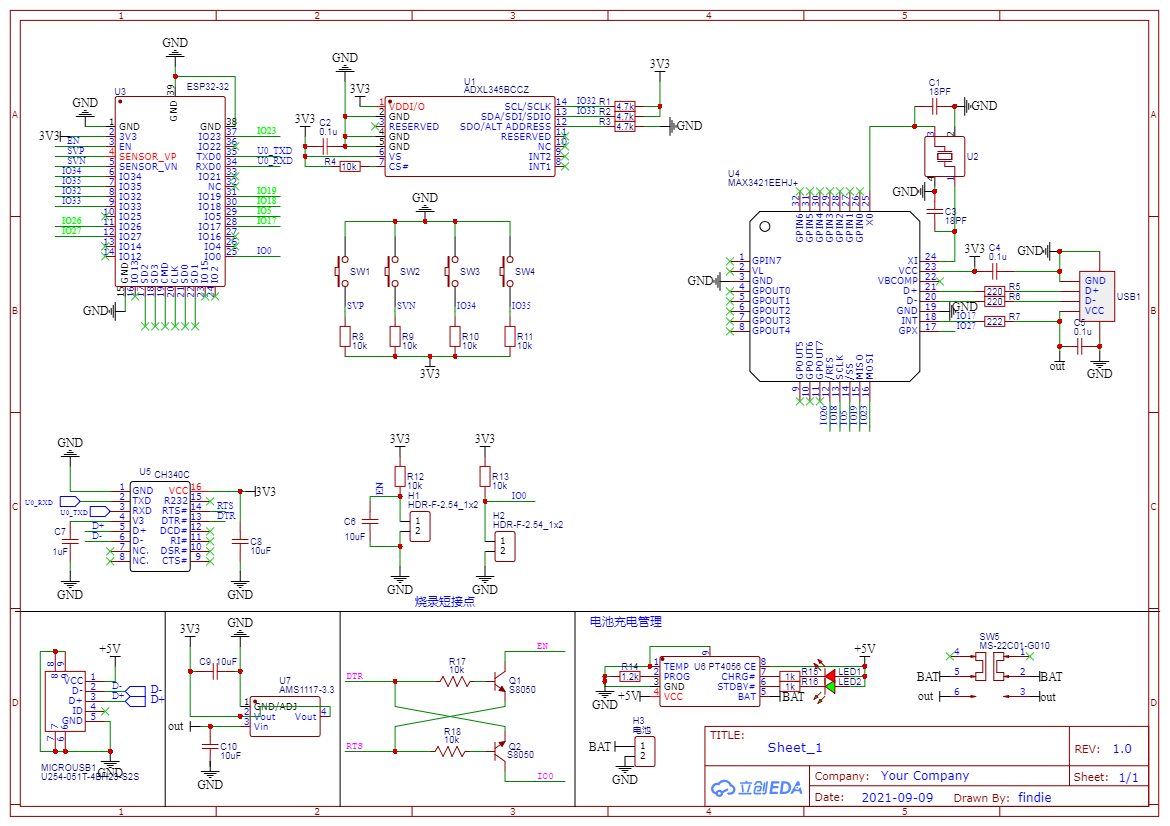Click the drawn-by name 'findie'

(1035, 798)
